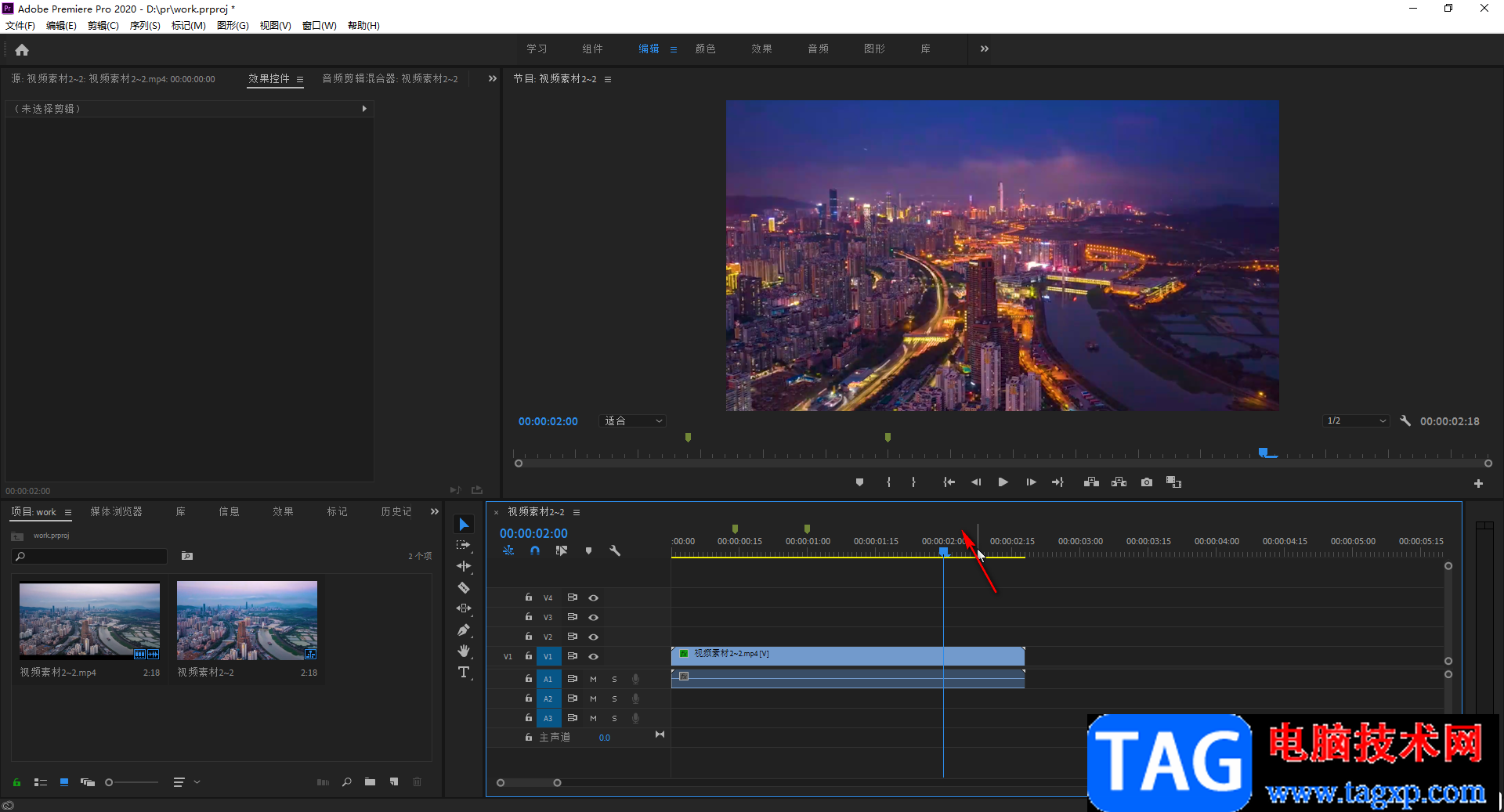Select the Type tool

[464, 672]
